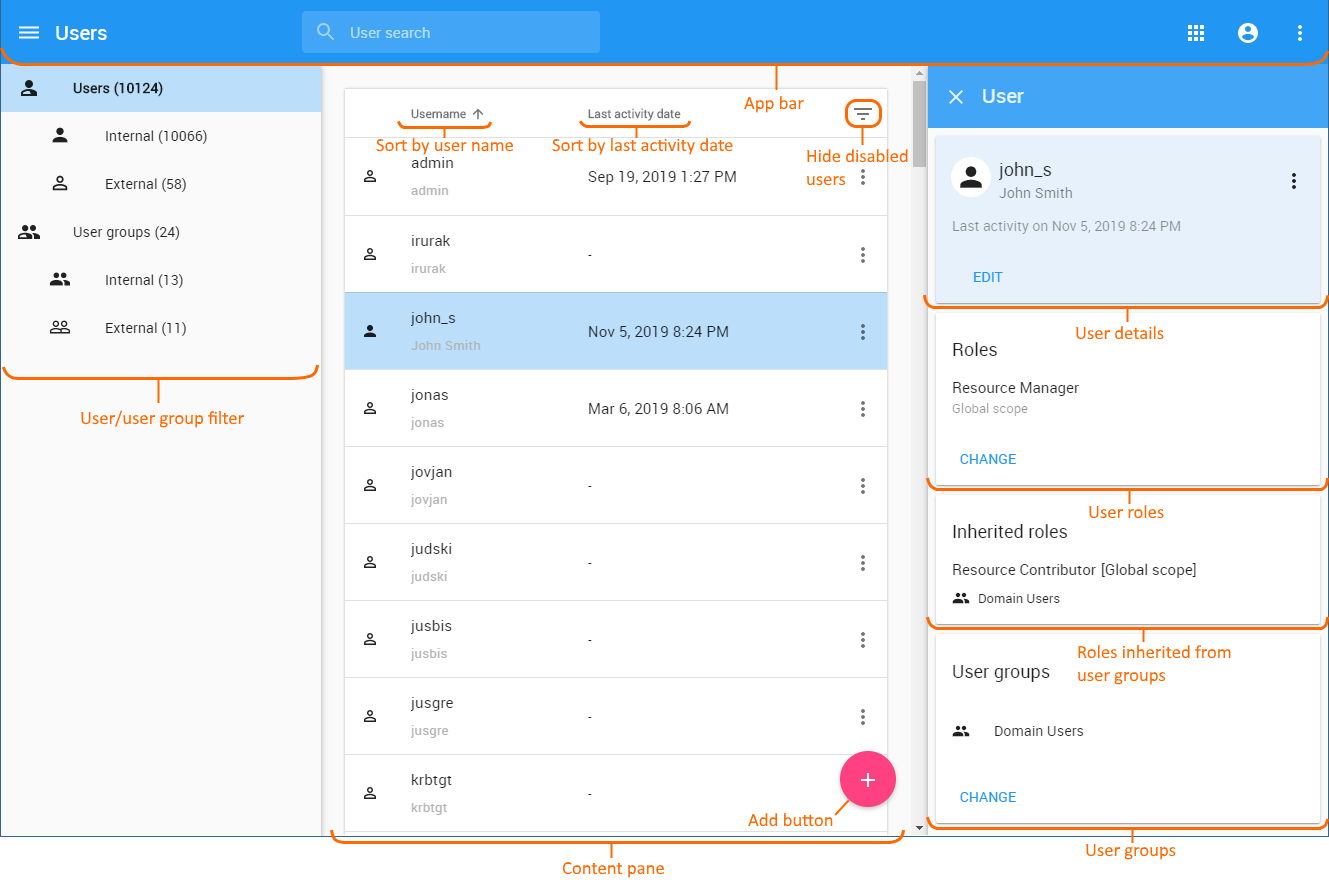Click the User search field
Screen dimensions: 1329x889
pos(451,32)
